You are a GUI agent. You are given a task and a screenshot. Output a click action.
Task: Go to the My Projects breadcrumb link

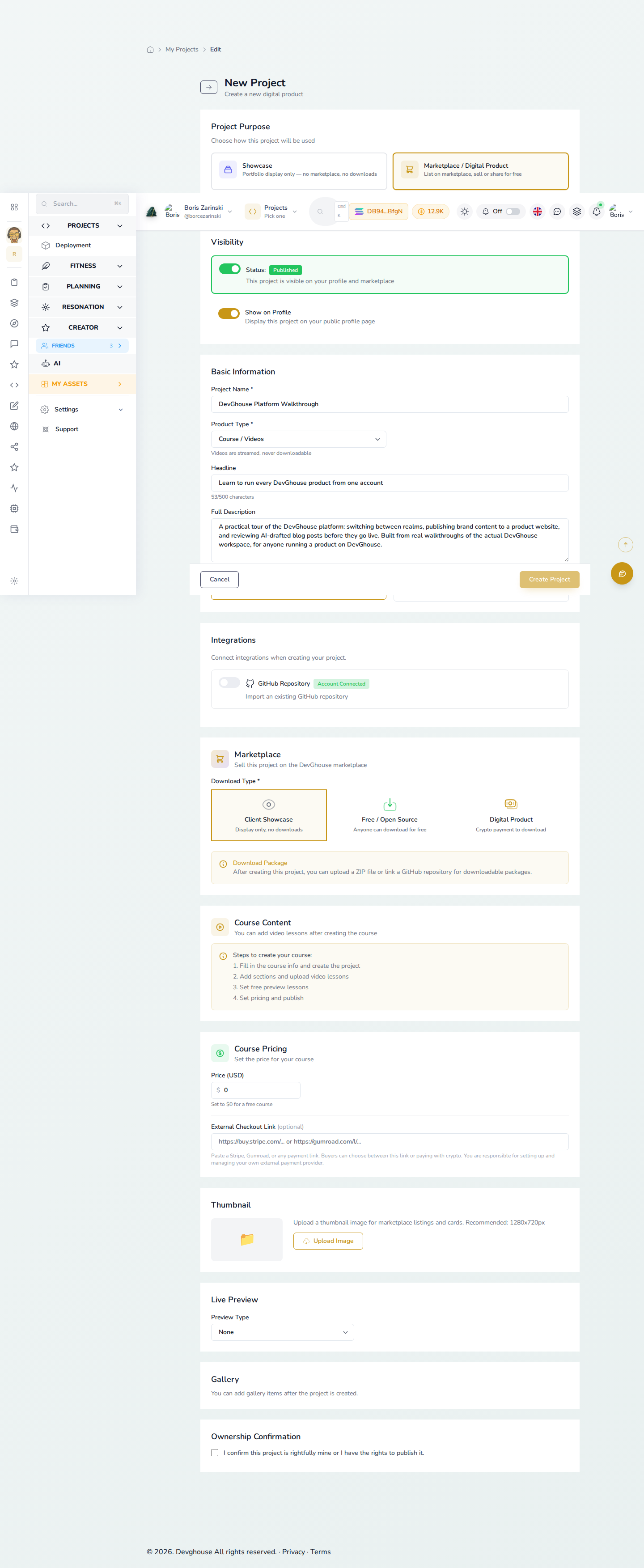[182, 49]
